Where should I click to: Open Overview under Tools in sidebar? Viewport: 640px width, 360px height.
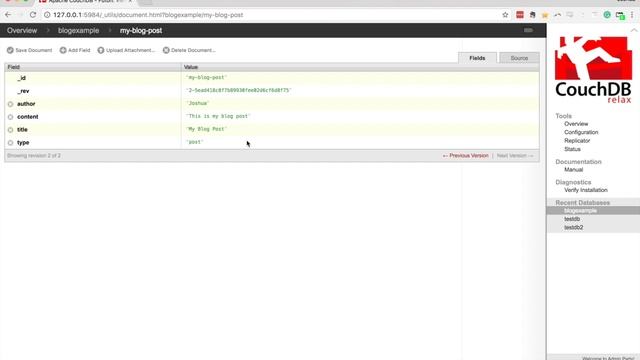576,124
